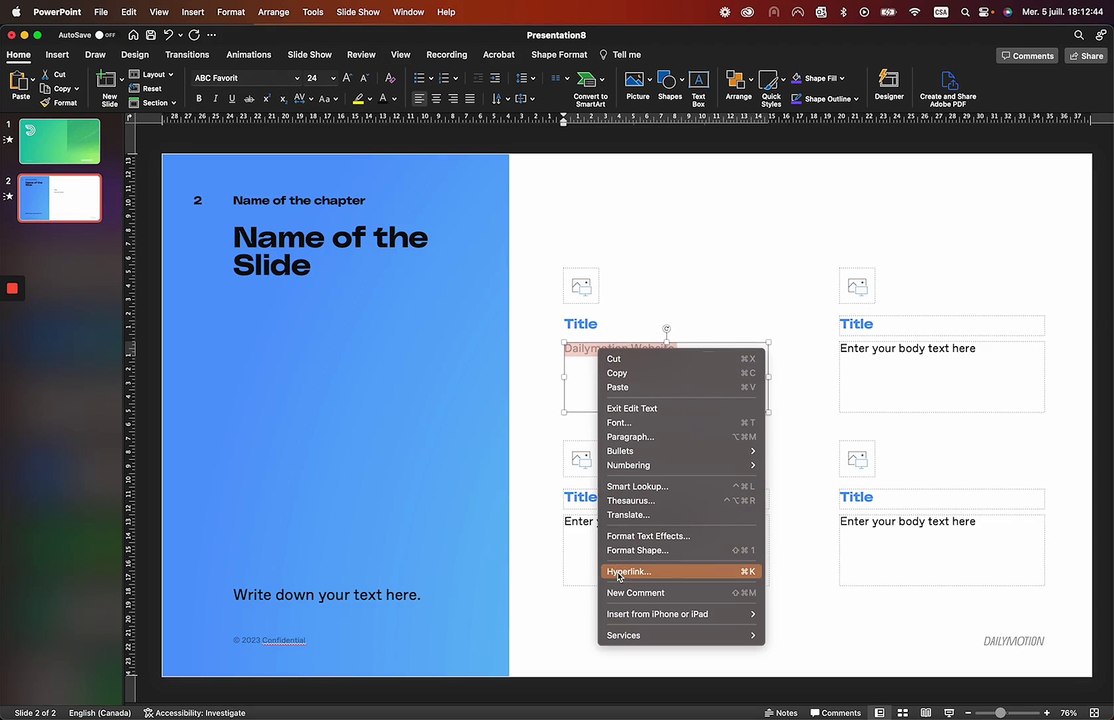Click text highlight color swatch
Viewport: 1114px width, 720px height.
click(358, 99)
